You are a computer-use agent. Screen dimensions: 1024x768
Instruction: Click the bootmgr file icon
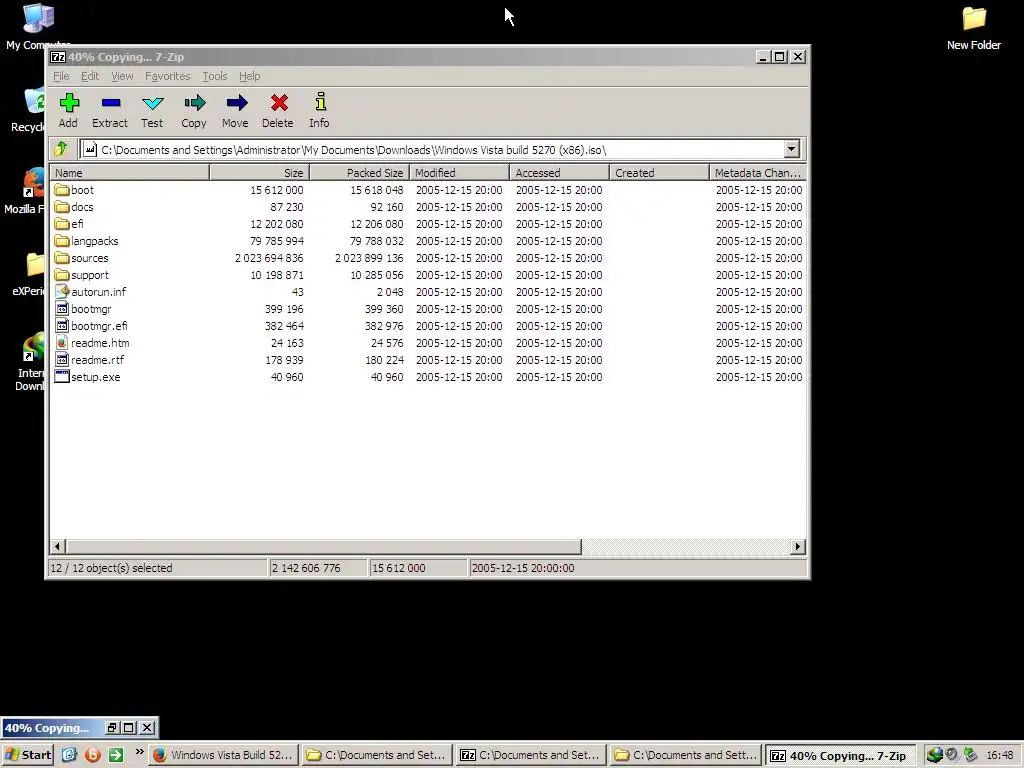[62, 309]
